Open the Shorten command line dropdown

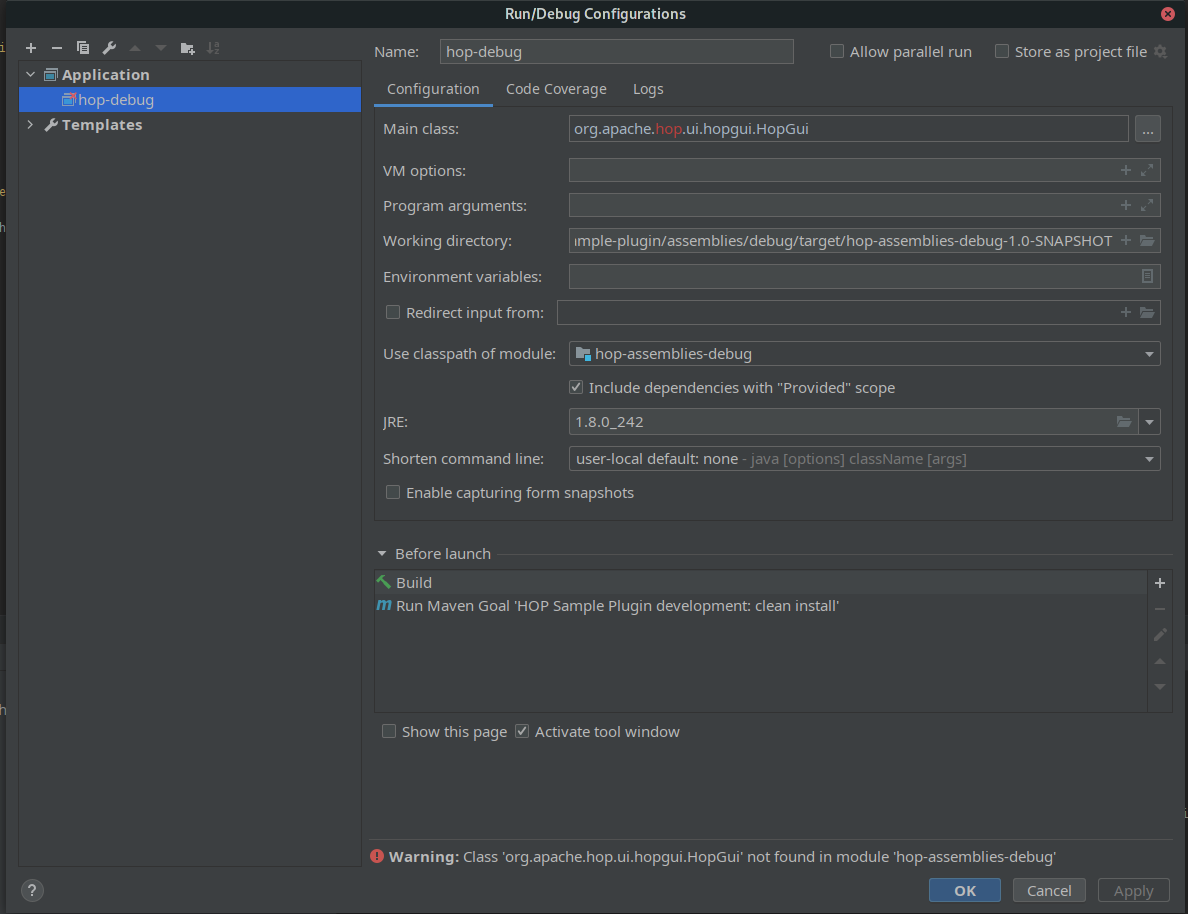[1149, 458]
